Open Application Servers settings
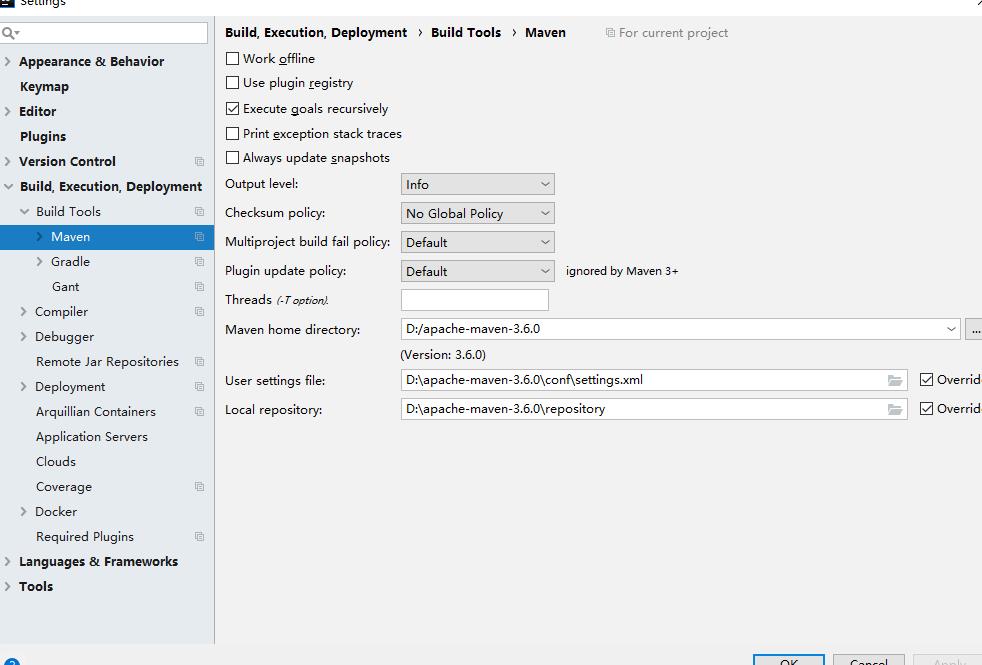 (91, 437)
